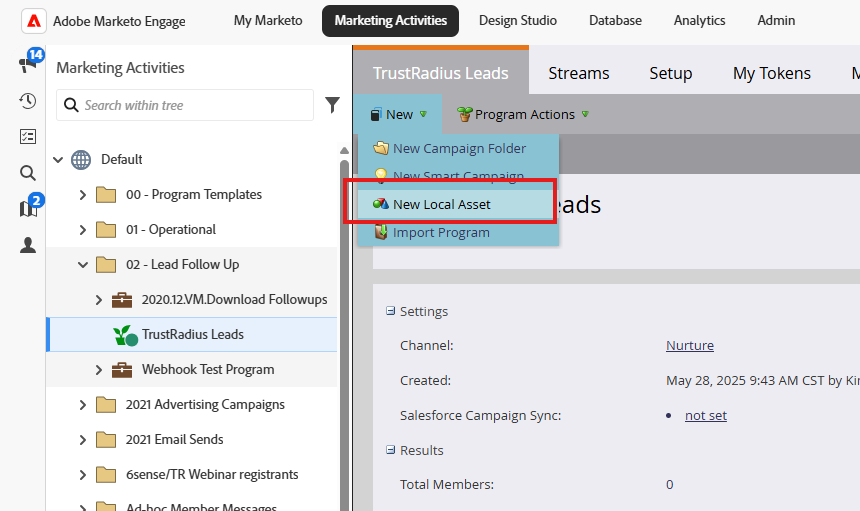Collapse the 02 - Lead Follow Up folder
860x511 pixels.
pos(83,265)
